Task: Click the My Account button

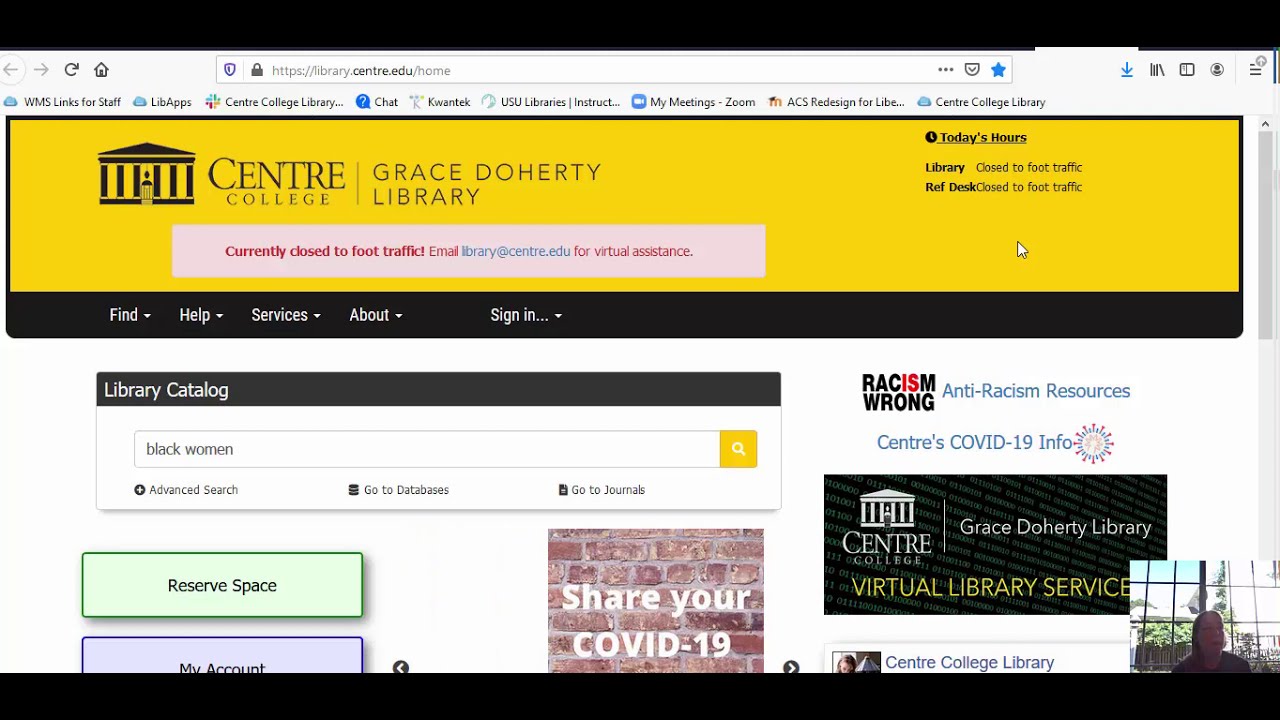Action: click(x=222, y=656)
